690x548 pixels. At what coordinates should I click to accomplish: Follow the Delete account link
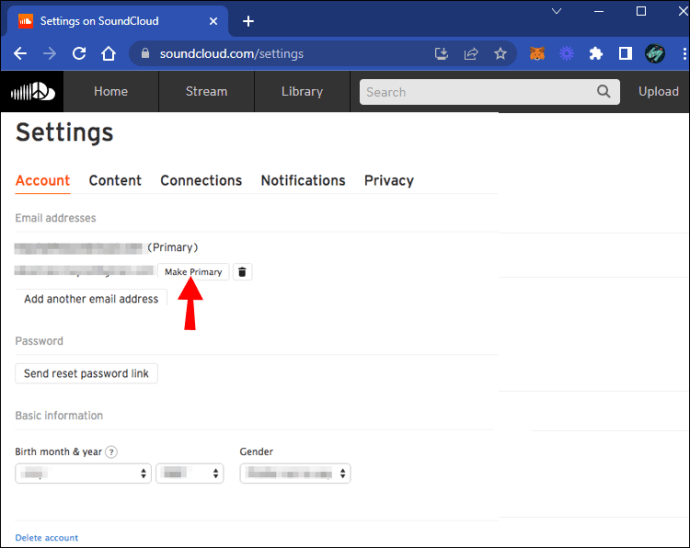tap(46, 538)
